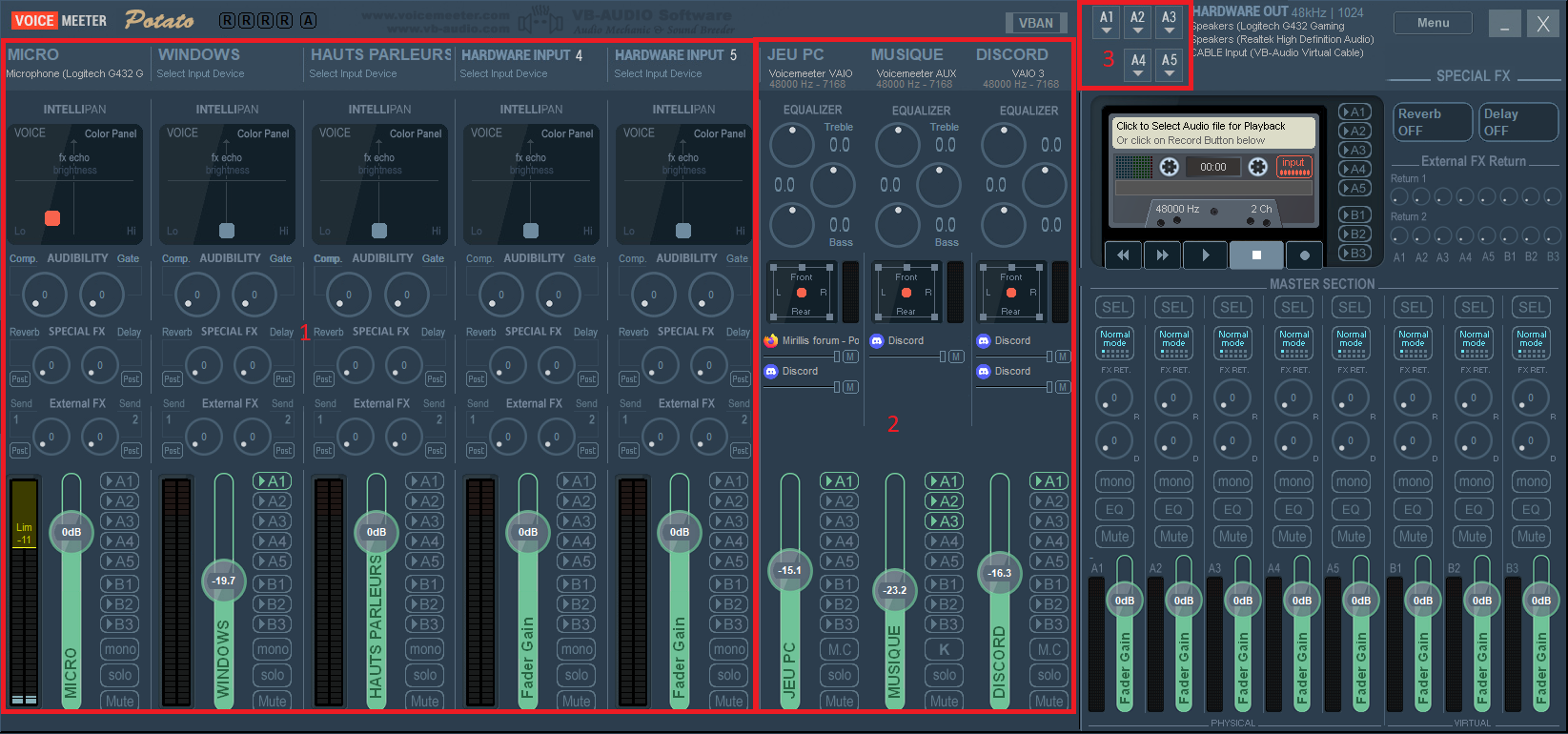Change the MICRO microphone input device
This screenshot has height=734, width=1568.
pyautogui.click(x=74, y=73)
